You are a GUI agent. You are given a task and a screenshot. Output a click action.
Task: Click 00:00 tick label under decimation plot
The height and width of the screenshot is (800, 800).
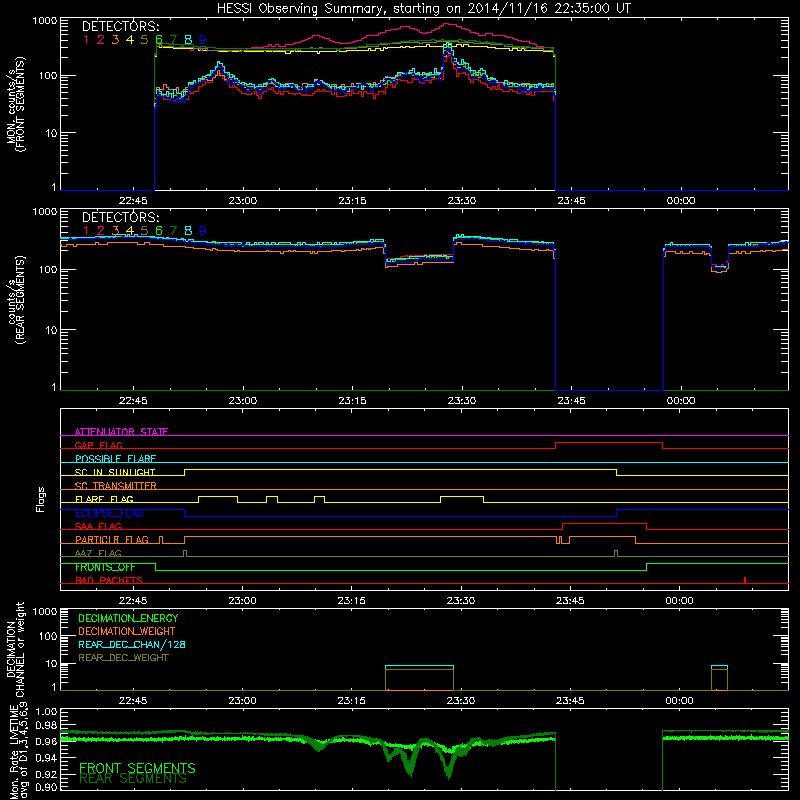tap(679, 701)
